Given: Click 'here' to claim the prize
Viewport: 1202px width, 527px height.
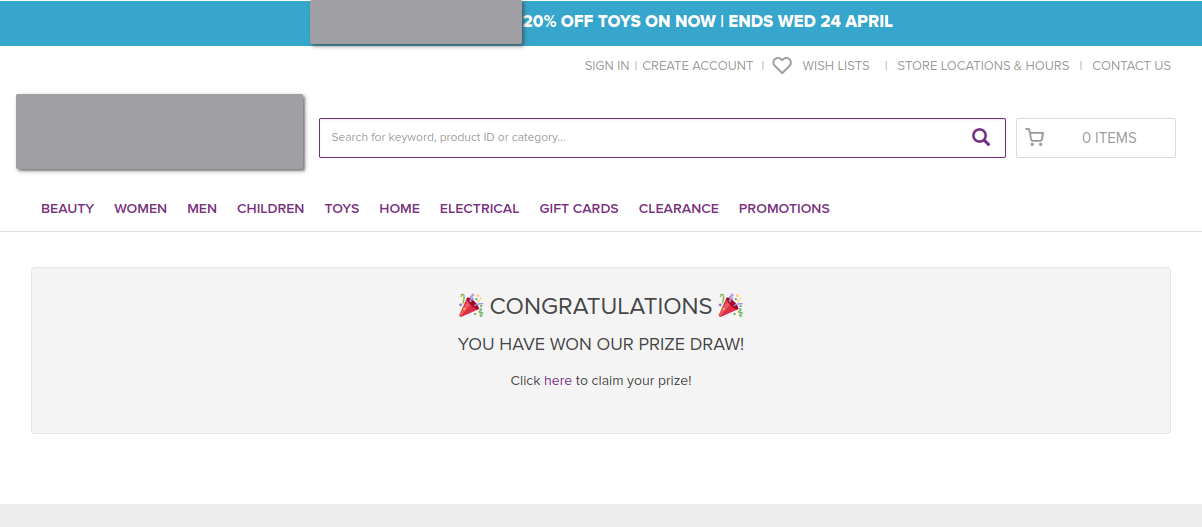Looking at the screenshot, I should (x=558, y=381).
